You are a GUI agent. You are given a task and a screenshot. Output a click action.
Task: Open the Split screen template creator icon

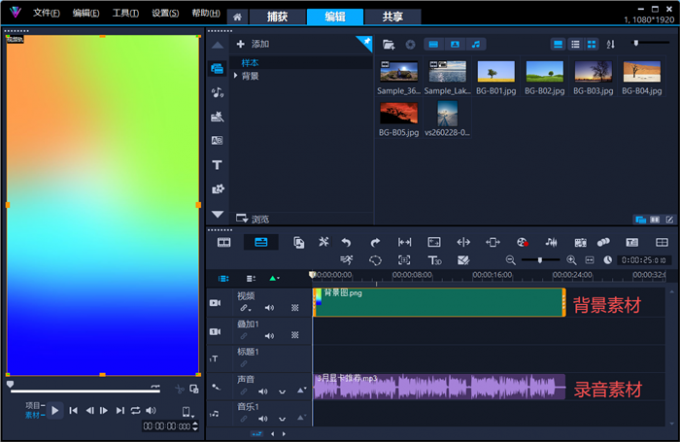[662, 242]
